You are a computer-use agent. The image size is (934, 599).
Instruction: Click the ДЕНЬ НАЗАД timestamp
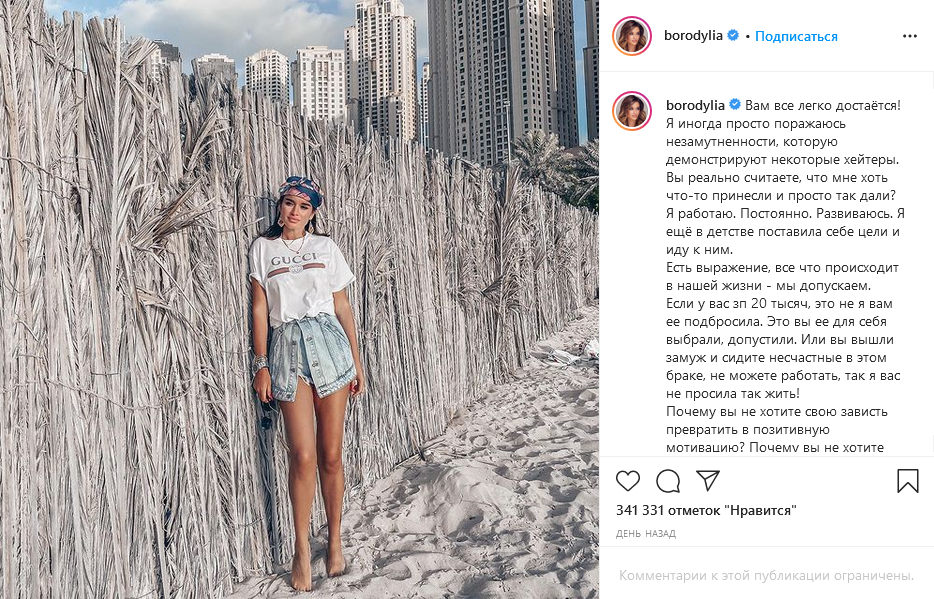pos(646,534)
